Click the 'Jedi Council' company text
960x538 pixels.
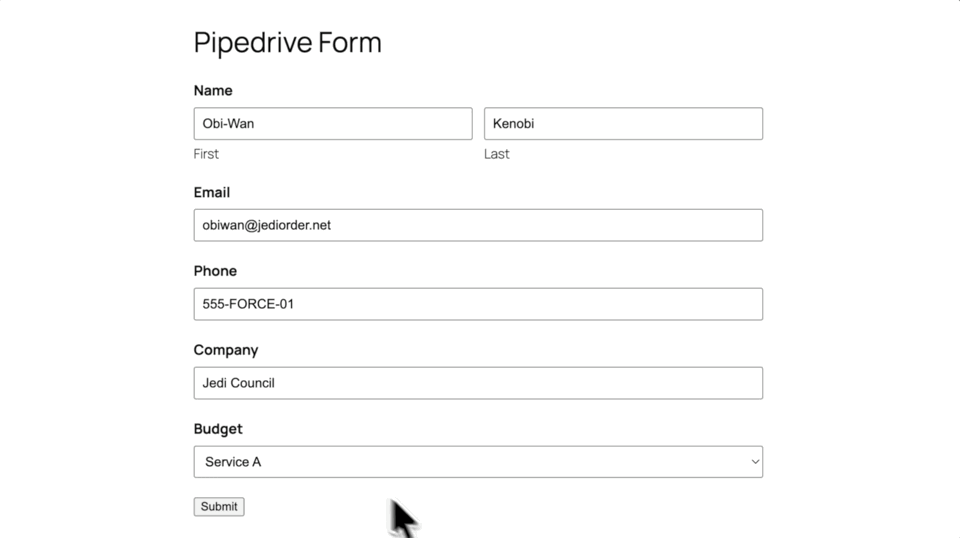pos(238,383)
